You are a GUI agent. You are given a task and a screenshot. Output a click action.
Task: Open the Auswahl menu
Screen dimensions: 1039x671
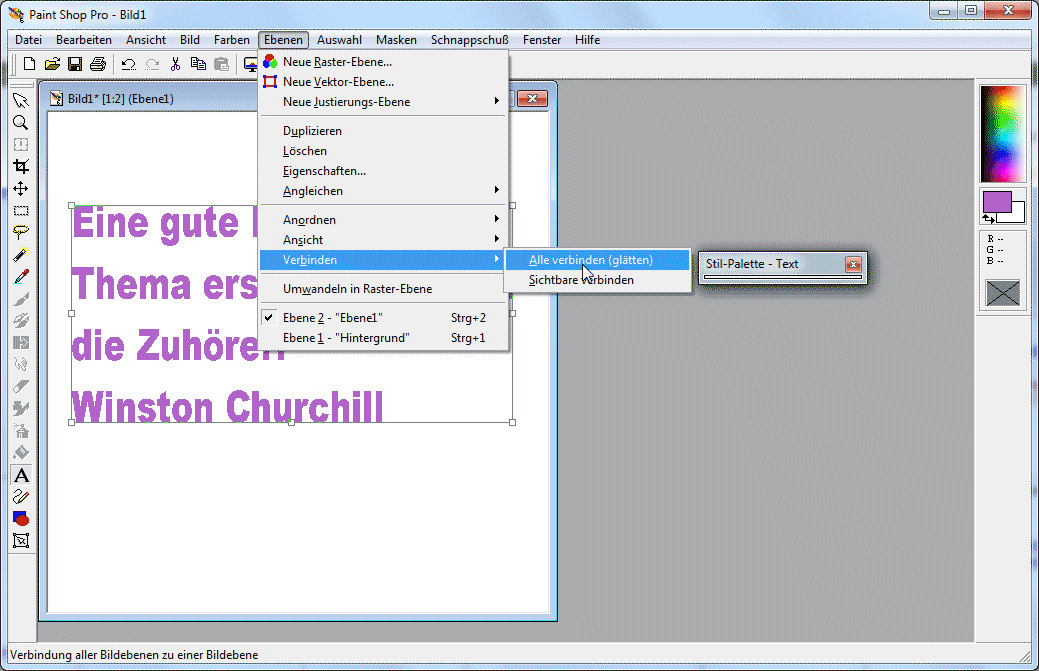tap(339, 40)
